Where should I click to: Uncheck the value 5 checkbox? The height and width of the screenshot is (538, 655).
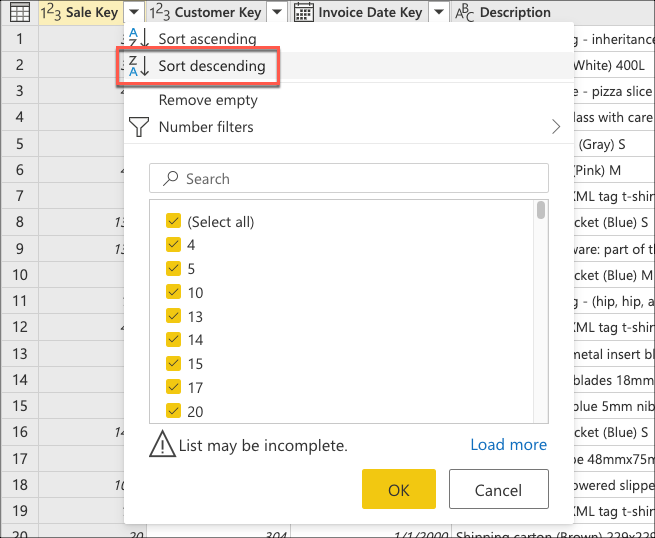point(173,268)
